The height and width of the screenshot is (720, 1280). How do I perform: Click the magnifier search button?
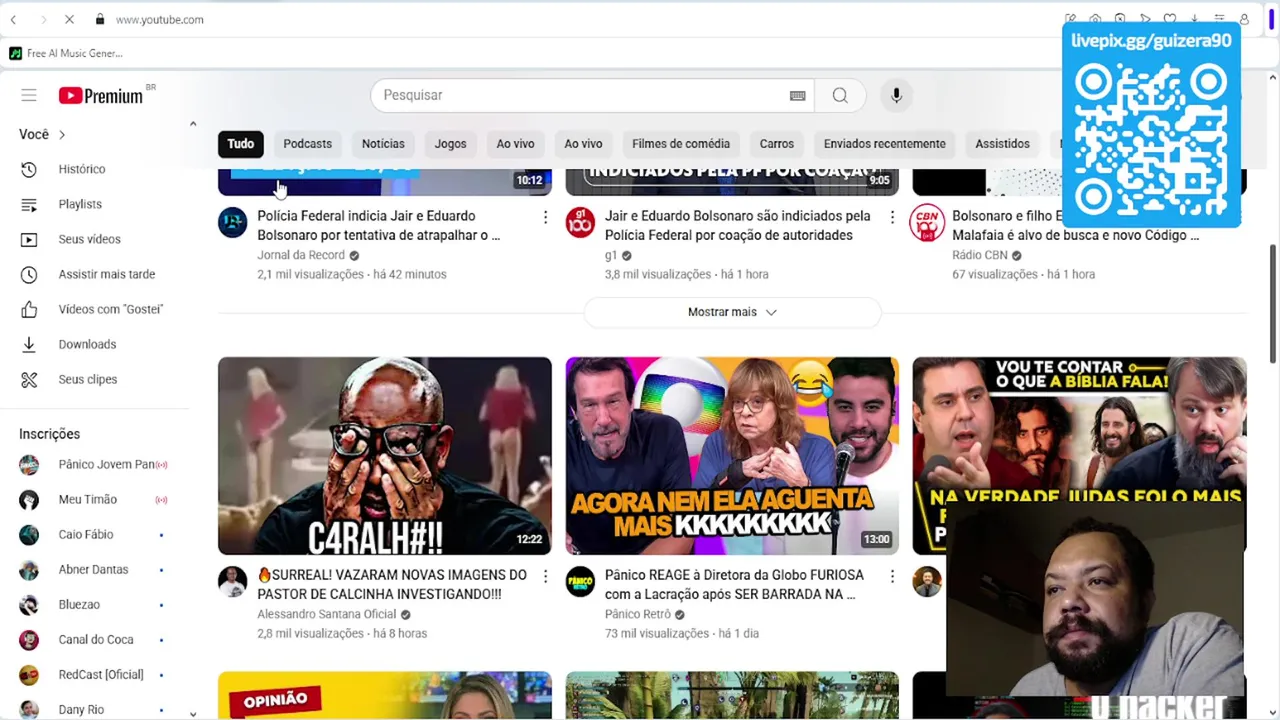pos(840,95)
